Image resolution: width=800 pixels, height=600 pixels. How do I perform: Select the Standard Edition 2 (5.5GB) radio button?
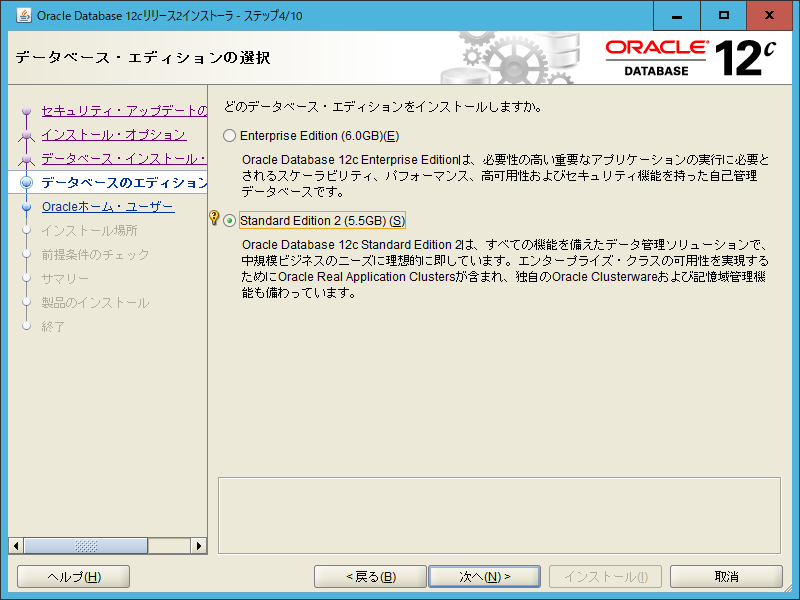click(x=230, y=218)
